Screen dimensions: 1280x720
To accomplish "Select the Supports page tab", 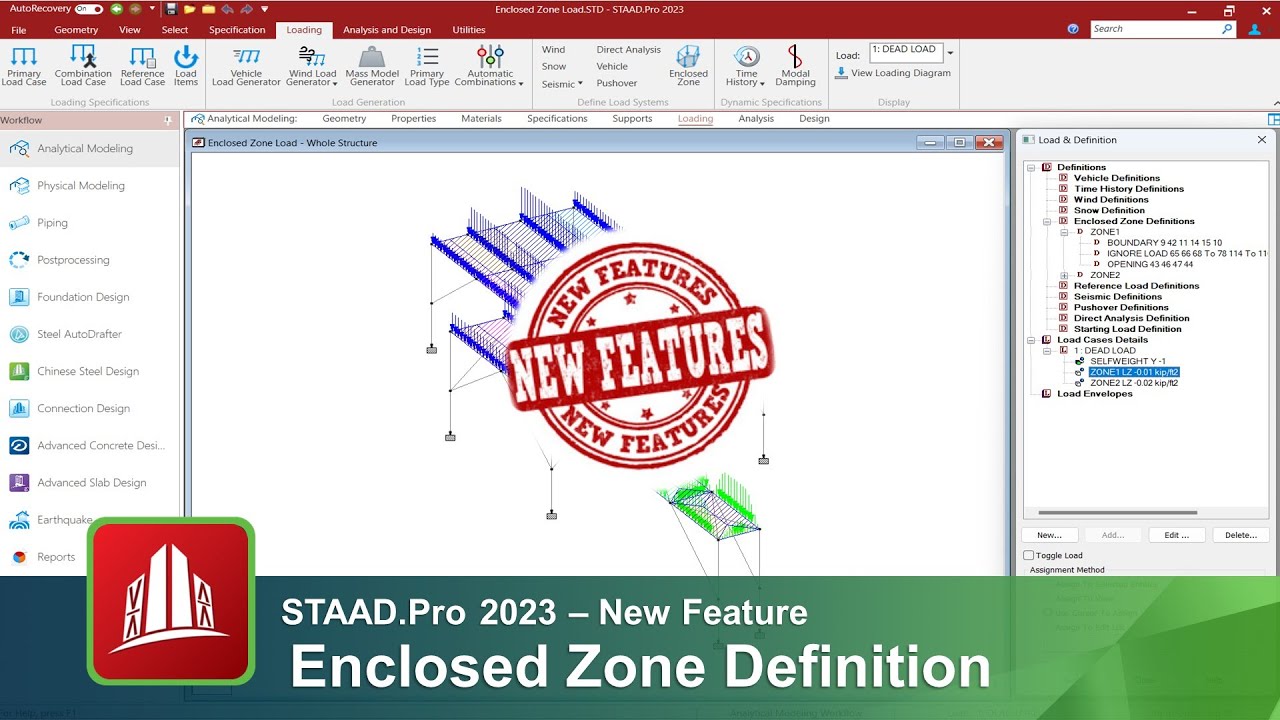I will pyautogui.click(x=632, y=119).
